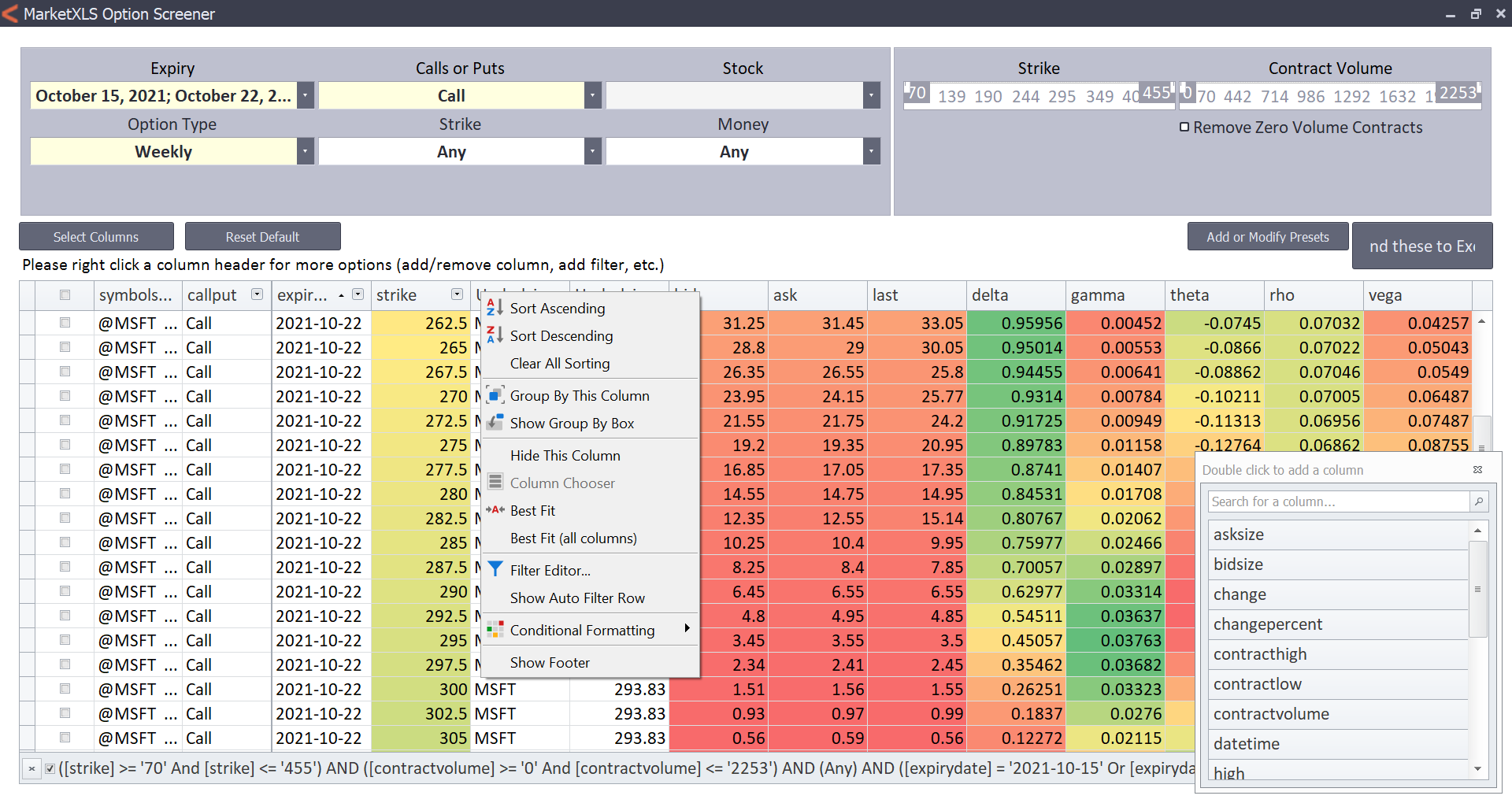Open the Calls or Puts dropdown

click(592, 95)
